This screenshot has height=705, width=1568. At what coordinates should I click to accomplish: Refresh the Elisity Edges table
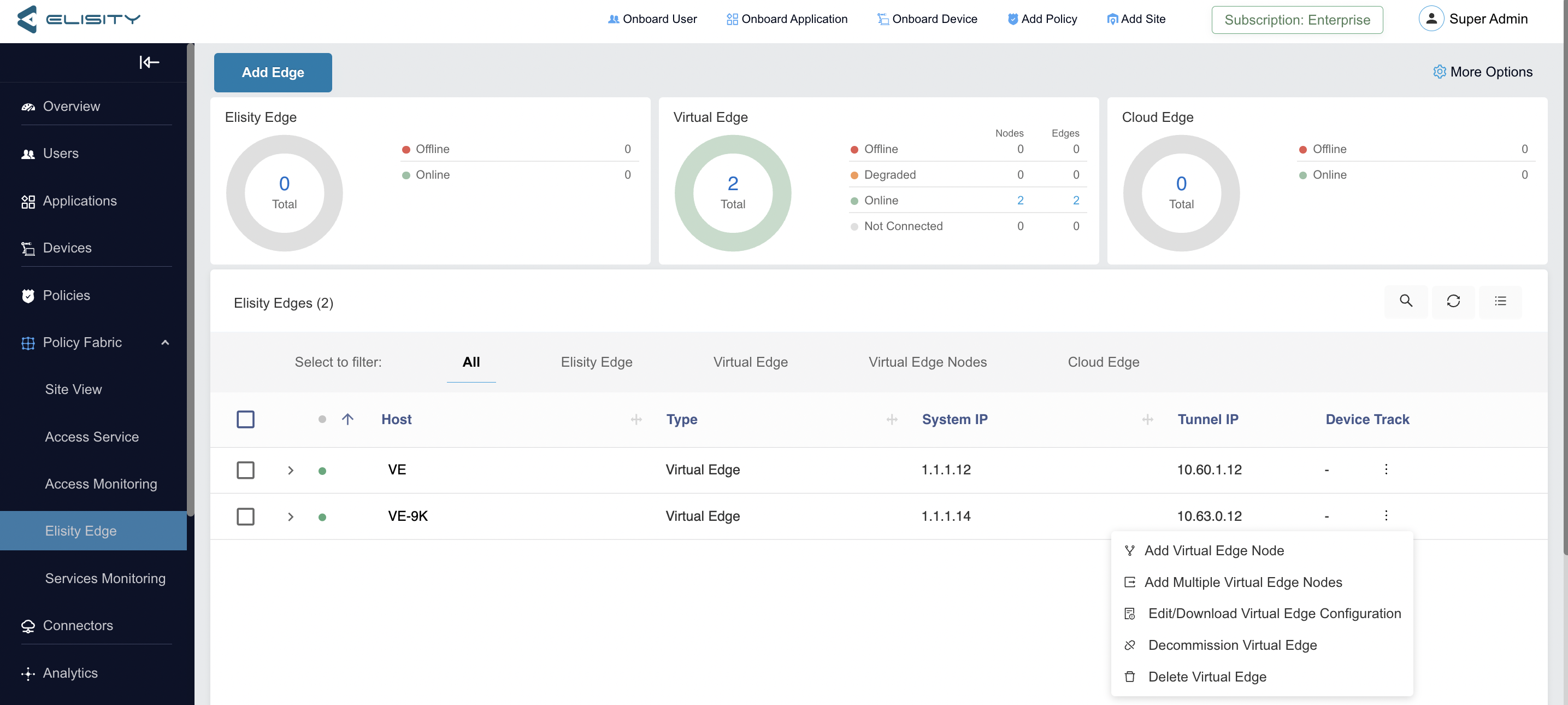click(x=1454, y=301)
